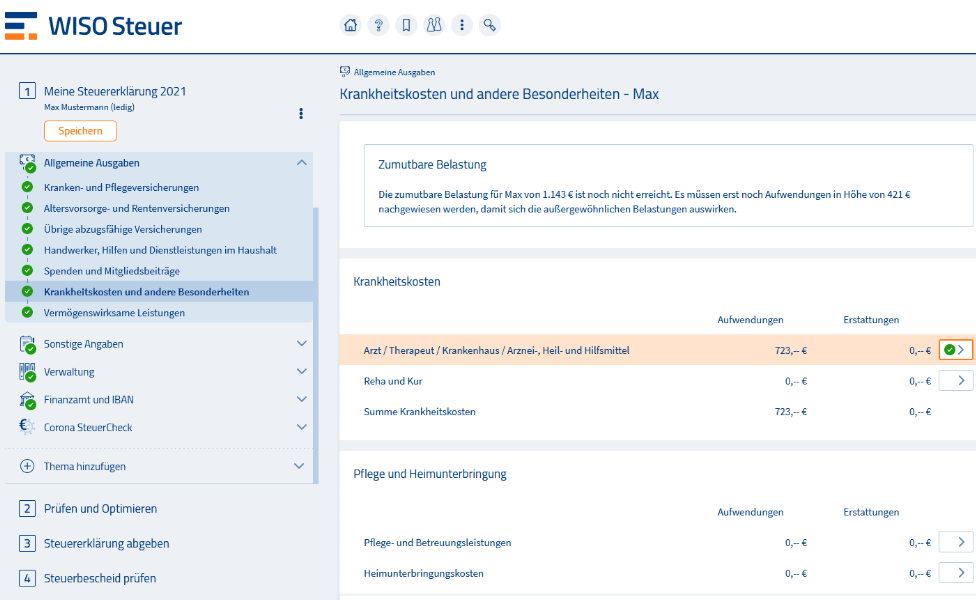Open the persons icon in top toolbar

coord(433,26)
